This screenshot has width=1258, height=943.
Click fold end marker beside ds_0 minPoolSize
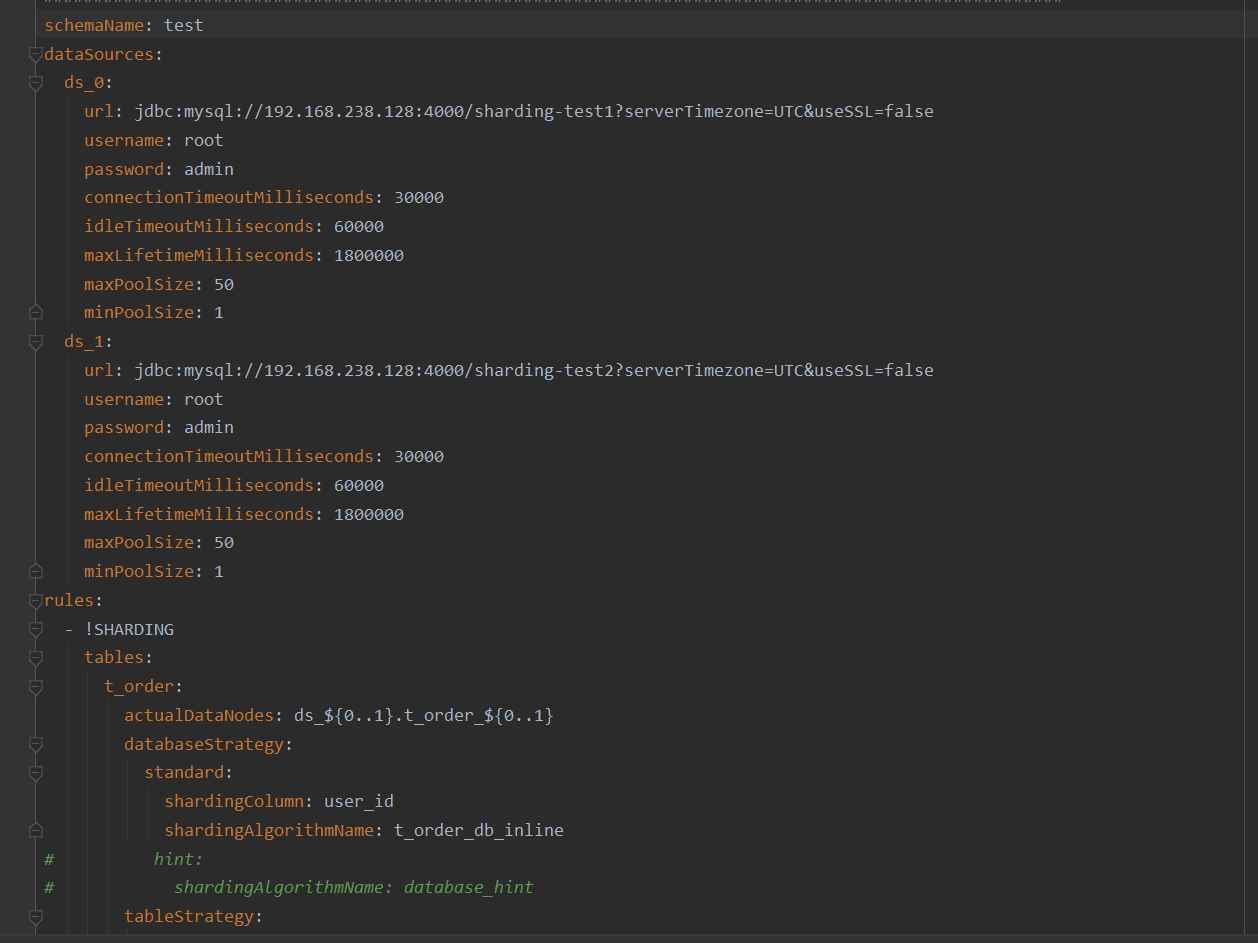pyautogui.click(x=36, y=312)
